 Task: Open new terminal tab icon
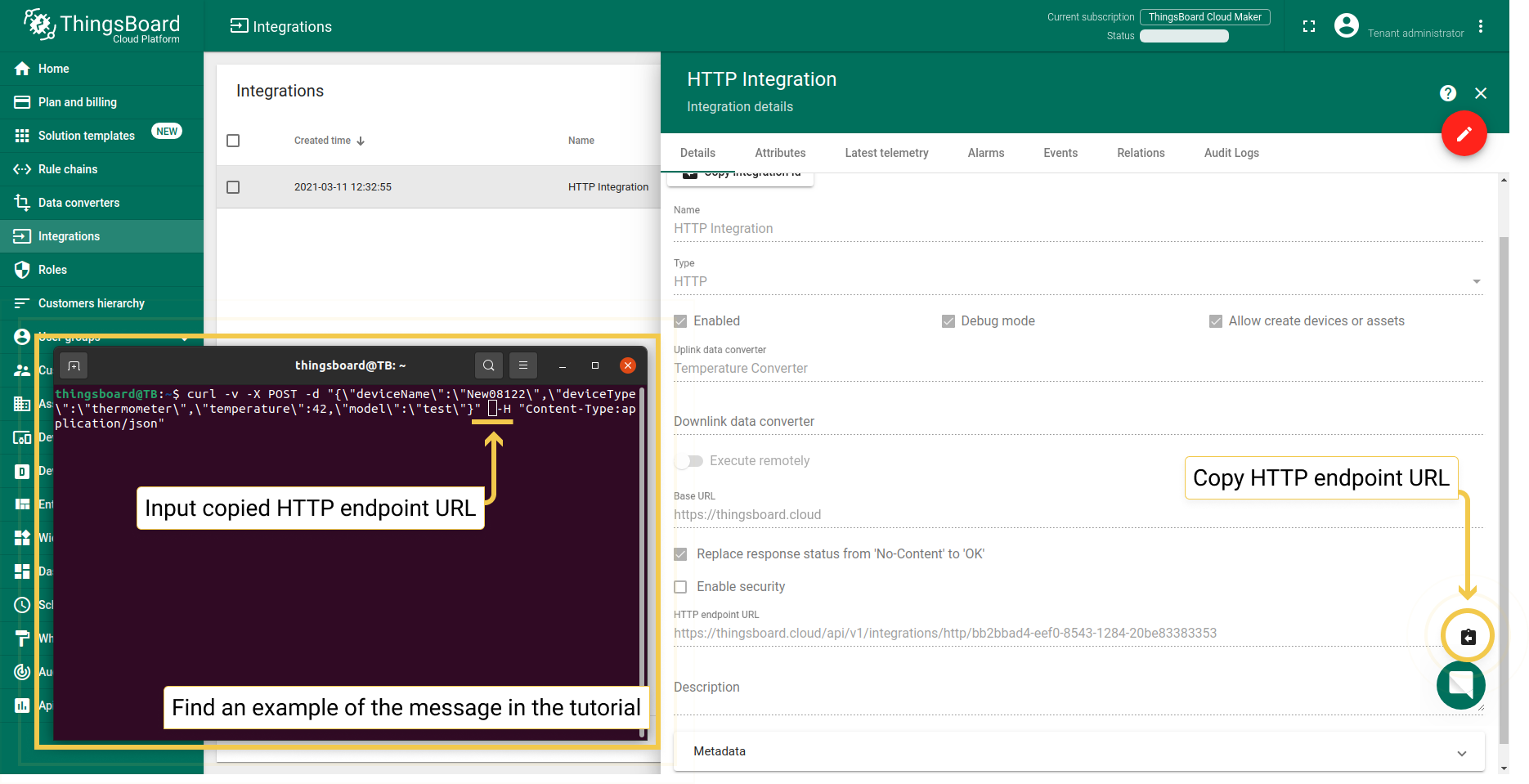(74, 365)
